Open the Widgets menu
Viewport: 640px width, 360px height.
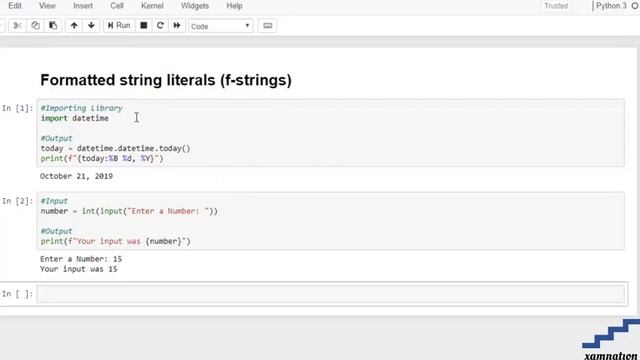pos(195,6)
